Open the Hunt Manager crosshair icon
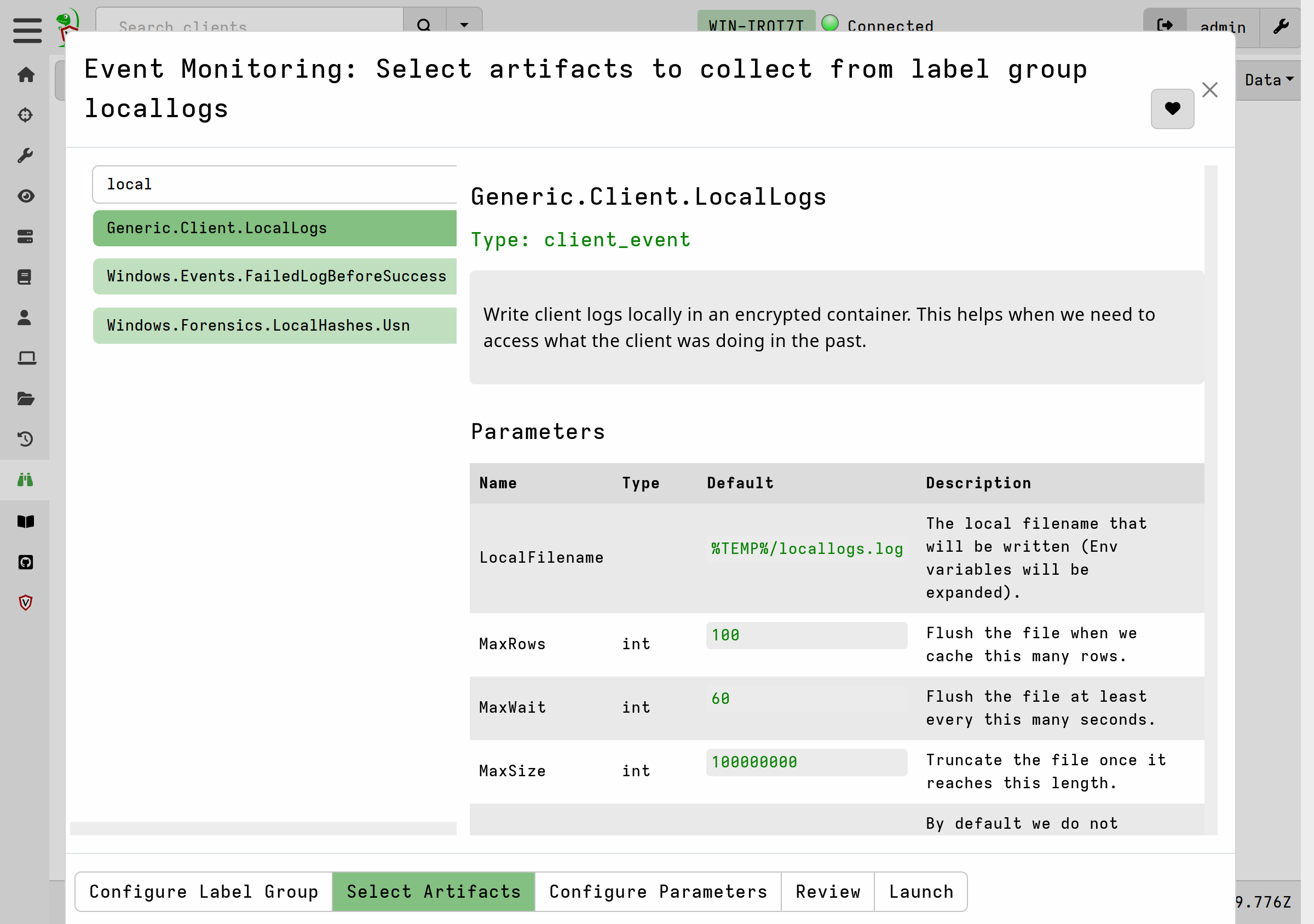Image resolution: width=1314 pixels, height=924 pixels. coord(26,114)
